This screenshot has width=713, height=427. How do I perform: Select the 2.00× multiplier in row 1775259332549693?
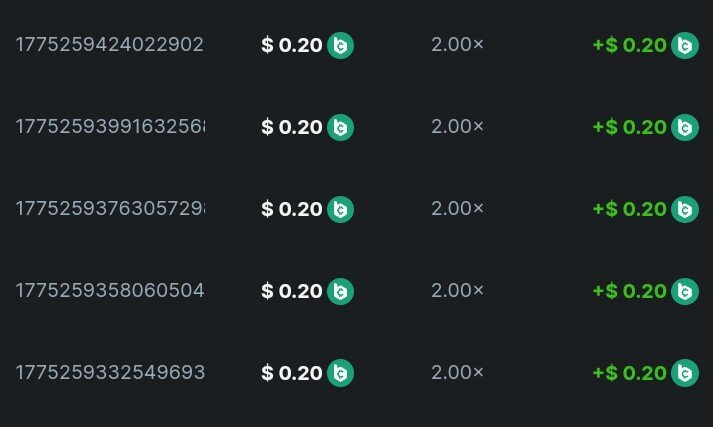pyautogui.click(x=457, y=373)
